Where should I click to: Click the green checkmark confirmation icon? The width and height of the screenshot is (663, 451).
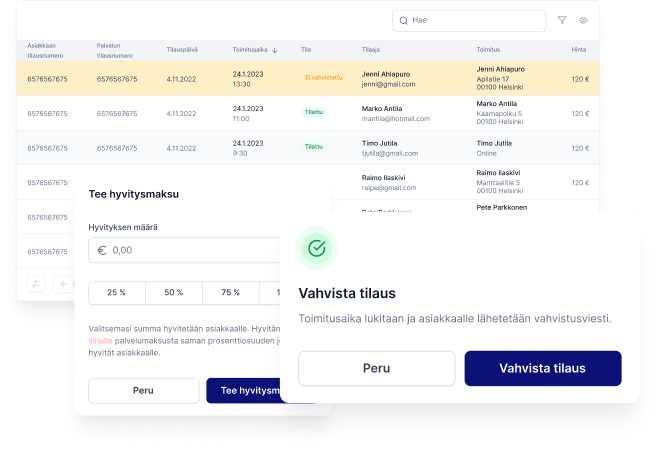[x=317, y=248]
